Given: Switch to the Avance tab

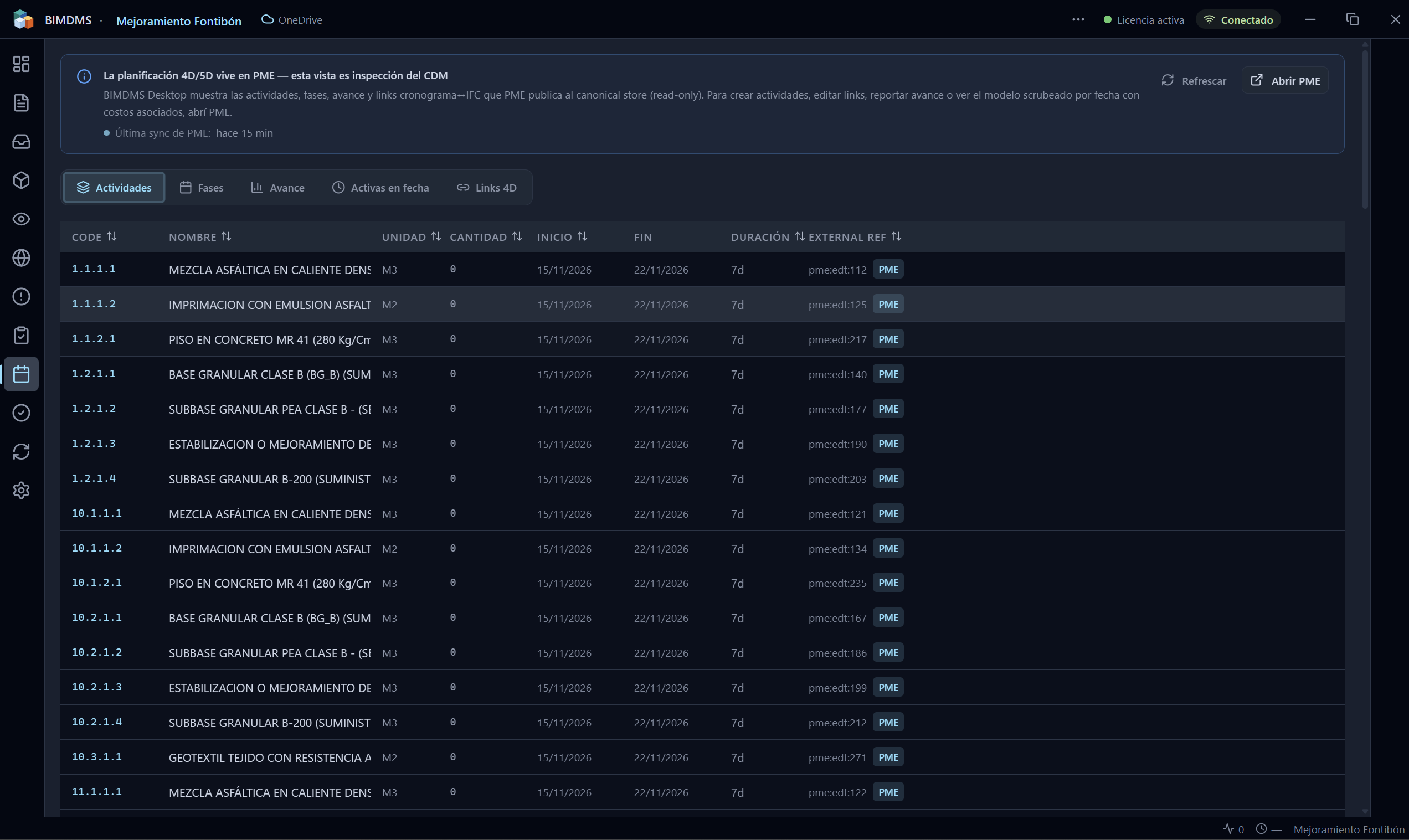Looking at the screenshot, I should pos(277,187).
